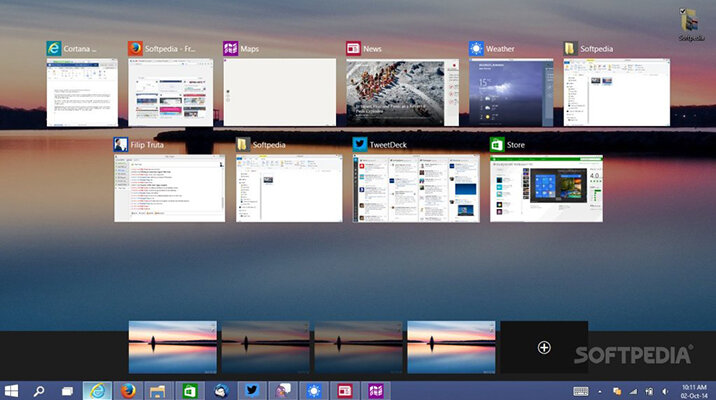Switch to the Filip Truta chat thumbnail
The image size is (716, 400).
(x=169, y=188)
